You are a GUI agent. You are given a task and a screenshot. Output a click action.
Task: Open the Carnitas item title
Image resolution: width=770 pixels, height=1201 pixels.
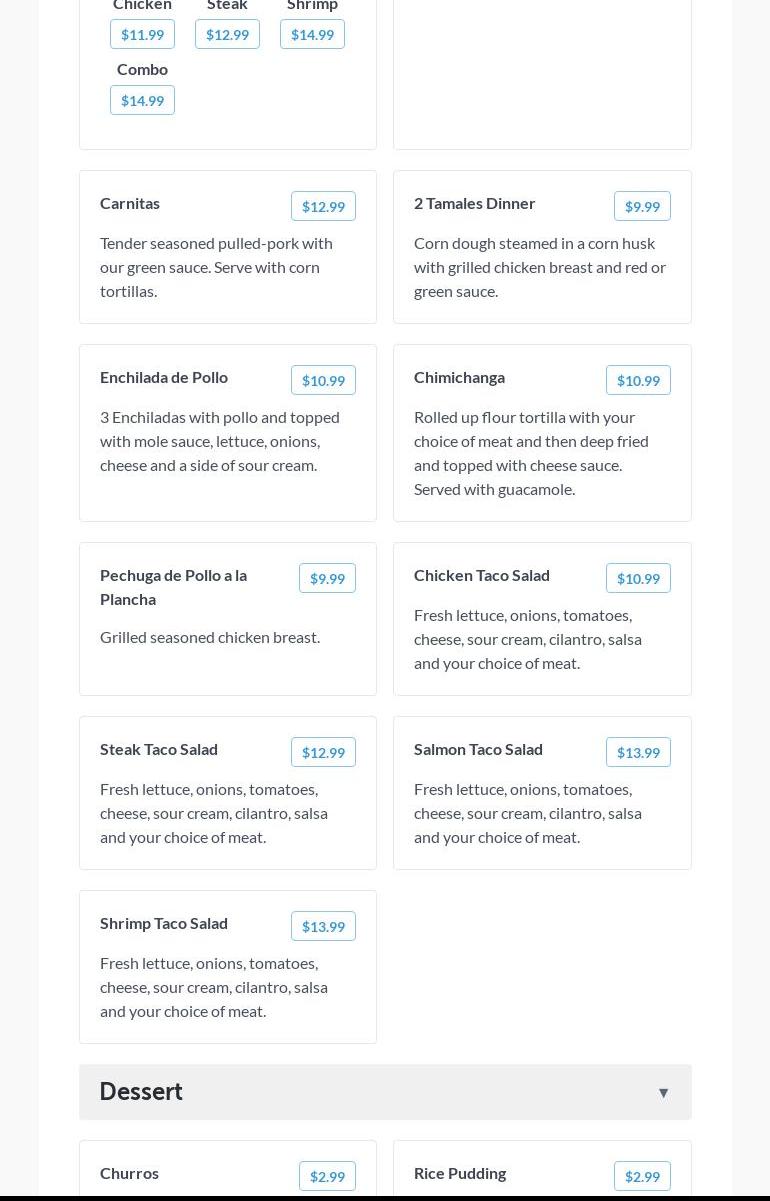(x=130, y=203)
